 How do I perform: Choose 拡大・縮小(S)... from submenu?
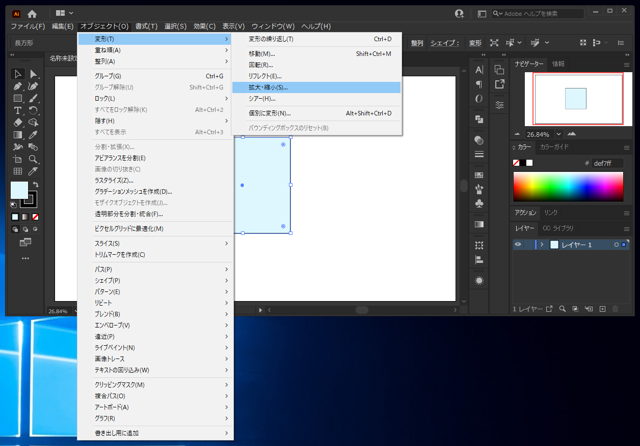[x=316, y=87]
